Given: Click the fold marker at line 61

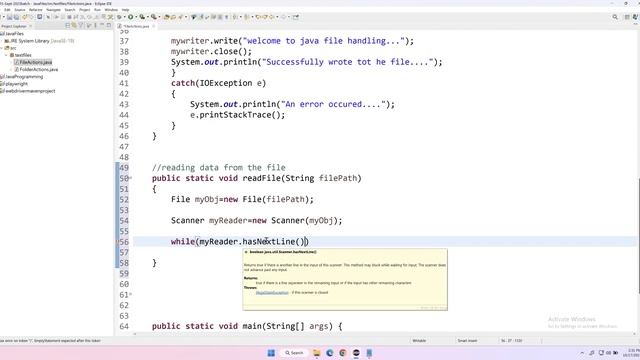Looking at the screenshot, I should pos(131,294).
